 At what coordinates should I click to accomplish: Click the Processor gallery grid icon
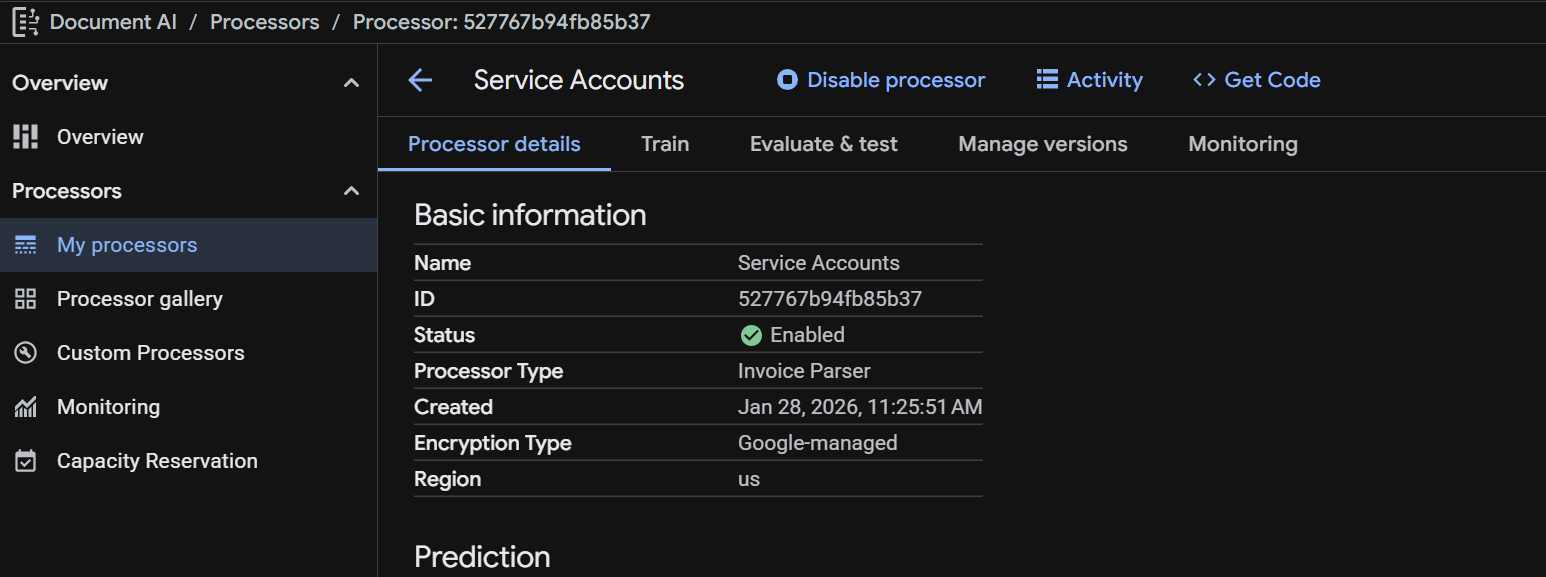[25, 299]
